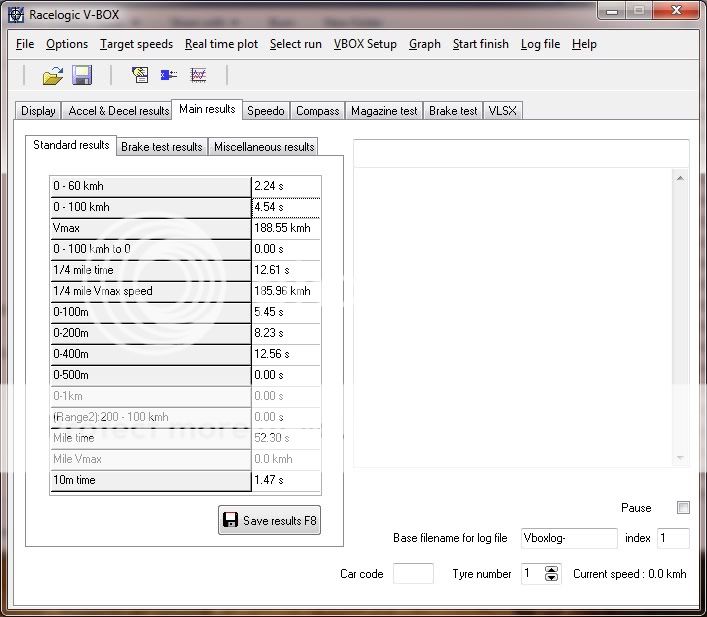Viewport: 707px width, 617px height.
Task: Select the blue VBOX connection toolbar icon
Action: (169, 75)
